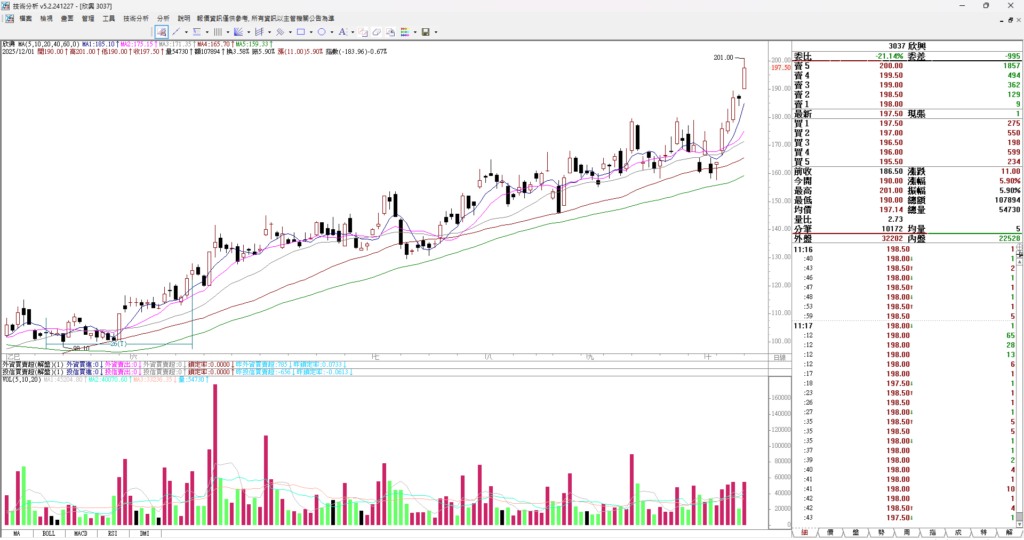This screenshot has height=540, width=1024.
Task: Open the color palette grid icon
Action: pos(405,32)
